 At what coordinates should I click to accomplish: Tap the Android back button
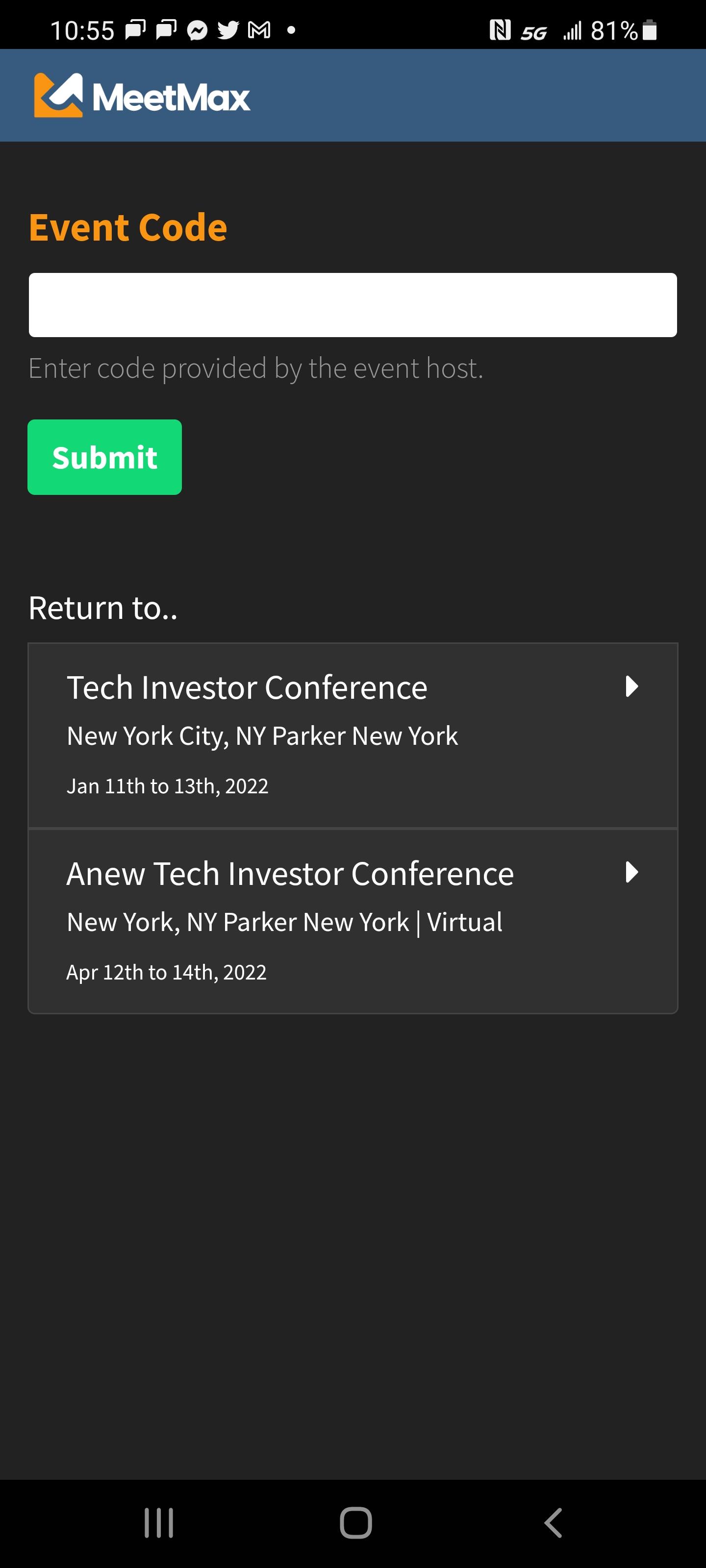point(553,1523)
